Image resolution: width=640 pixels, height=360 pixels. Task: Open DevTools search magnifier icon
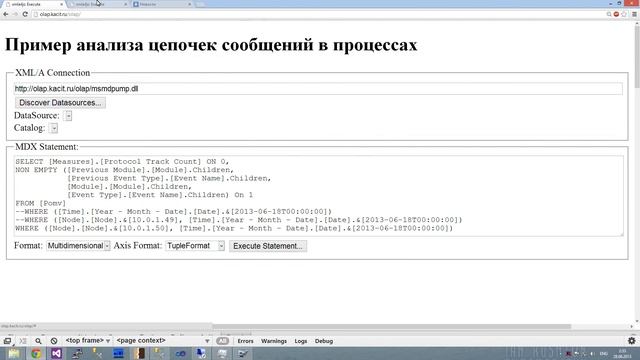pos(38,341)
